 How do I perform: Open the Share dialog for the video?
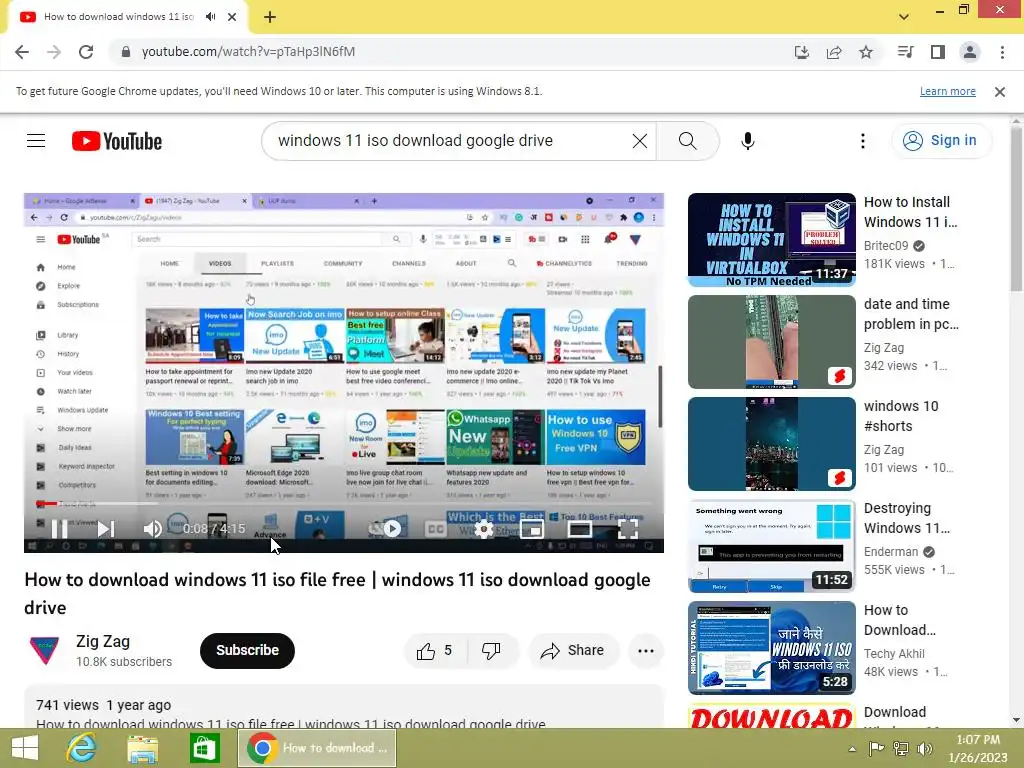pyautogui.click(x=574, y=650)
